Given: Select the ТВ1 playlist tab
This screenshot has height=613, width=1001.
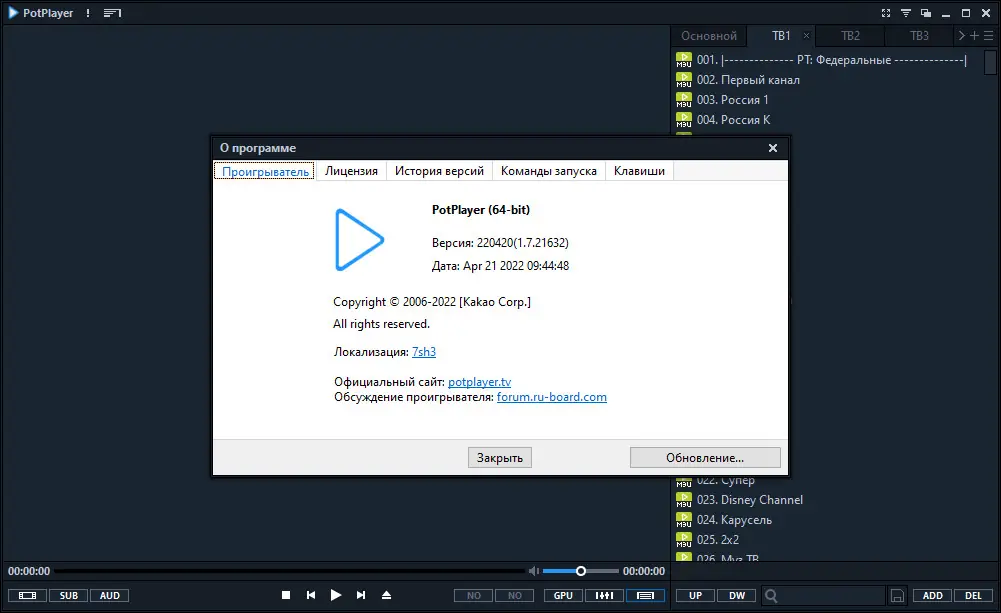Looking at the screenshot, I should click(x=781, y=36).
